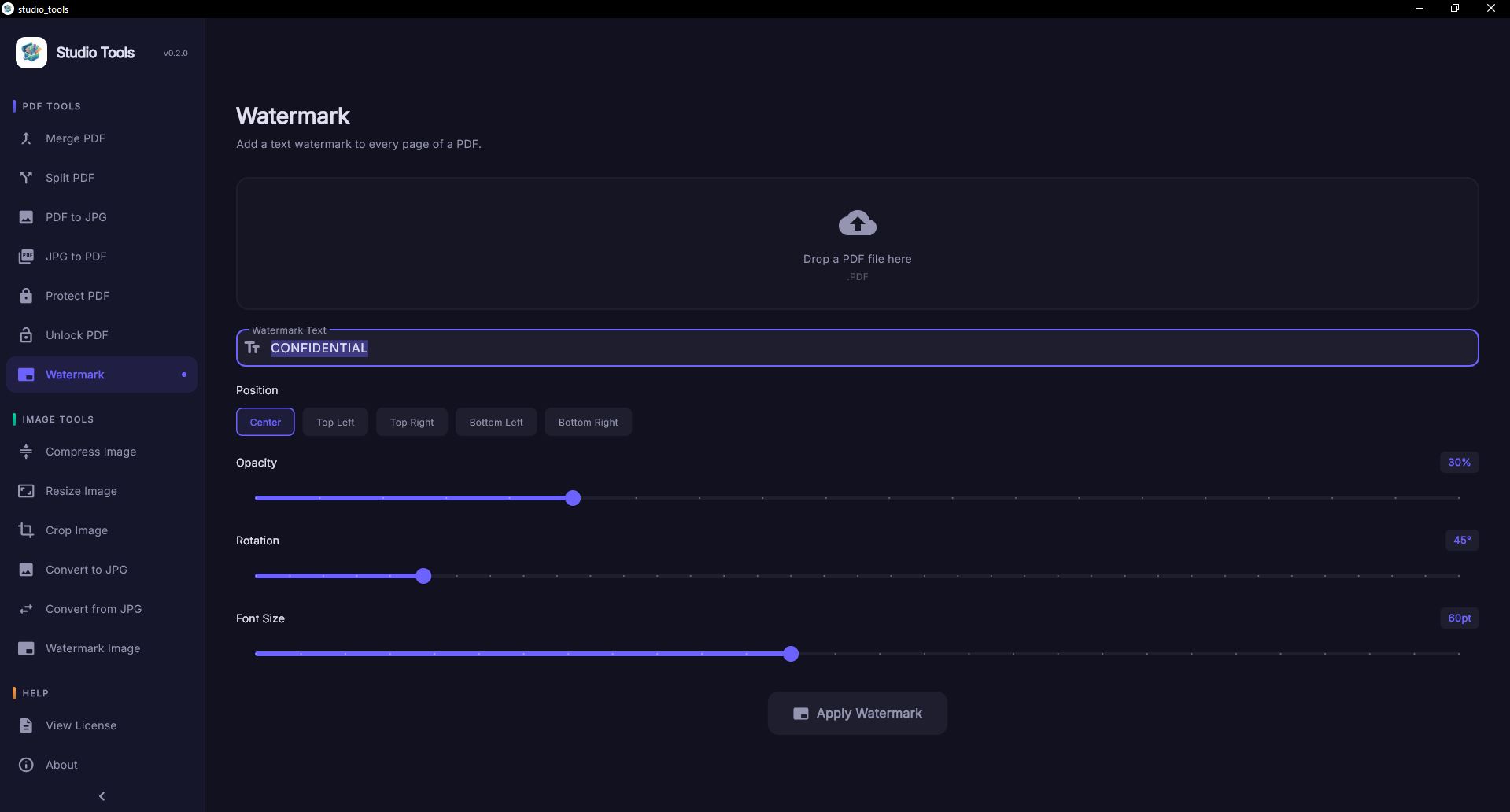Click the cloud upload icon
The image size is (1510, 812).
coord(857,223)
